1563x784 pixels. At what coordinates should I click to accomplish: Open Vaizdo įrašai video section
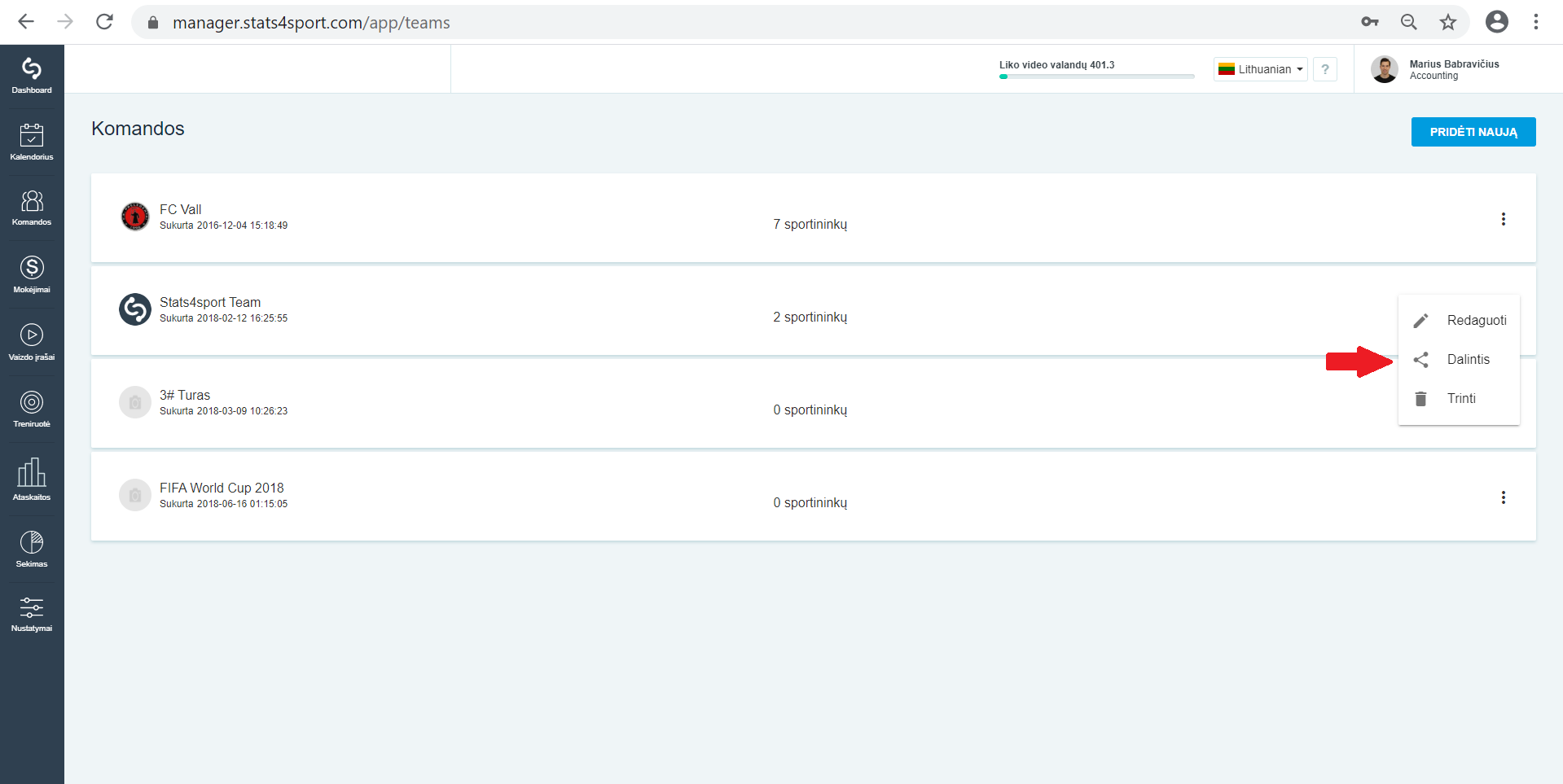point(32,342)
